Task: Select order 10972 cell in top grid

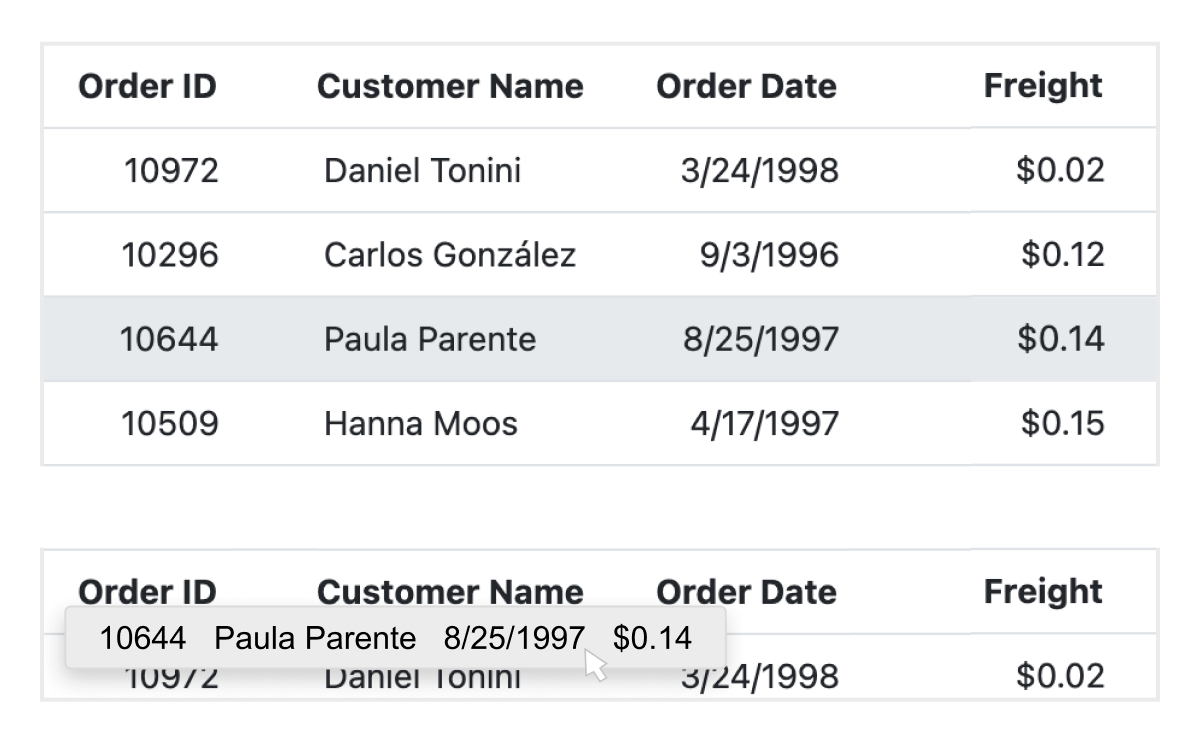Action: coord(170,171)
